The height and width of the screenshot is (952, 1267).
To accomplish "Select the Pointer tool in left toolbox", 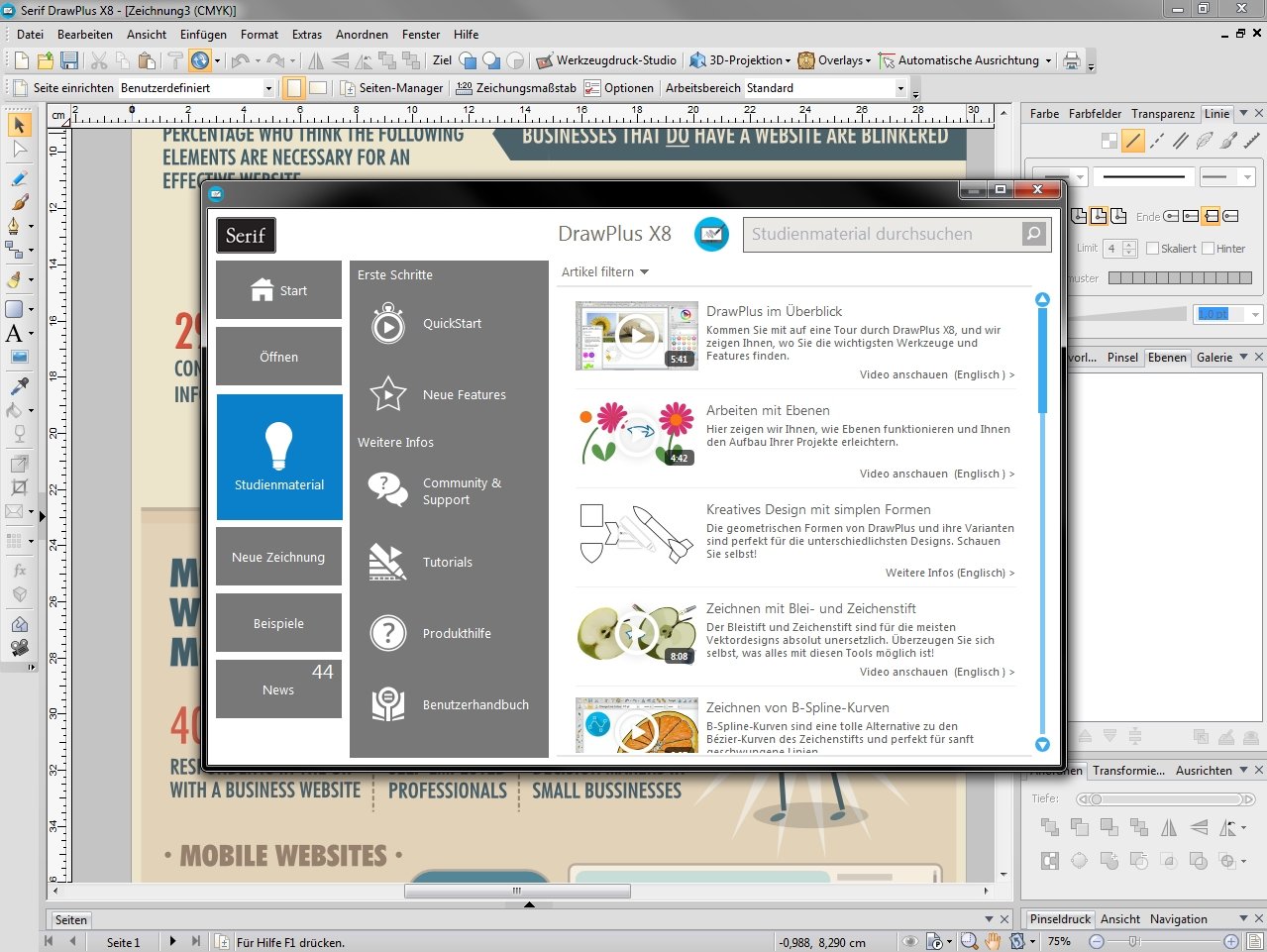I will [19, 125].
